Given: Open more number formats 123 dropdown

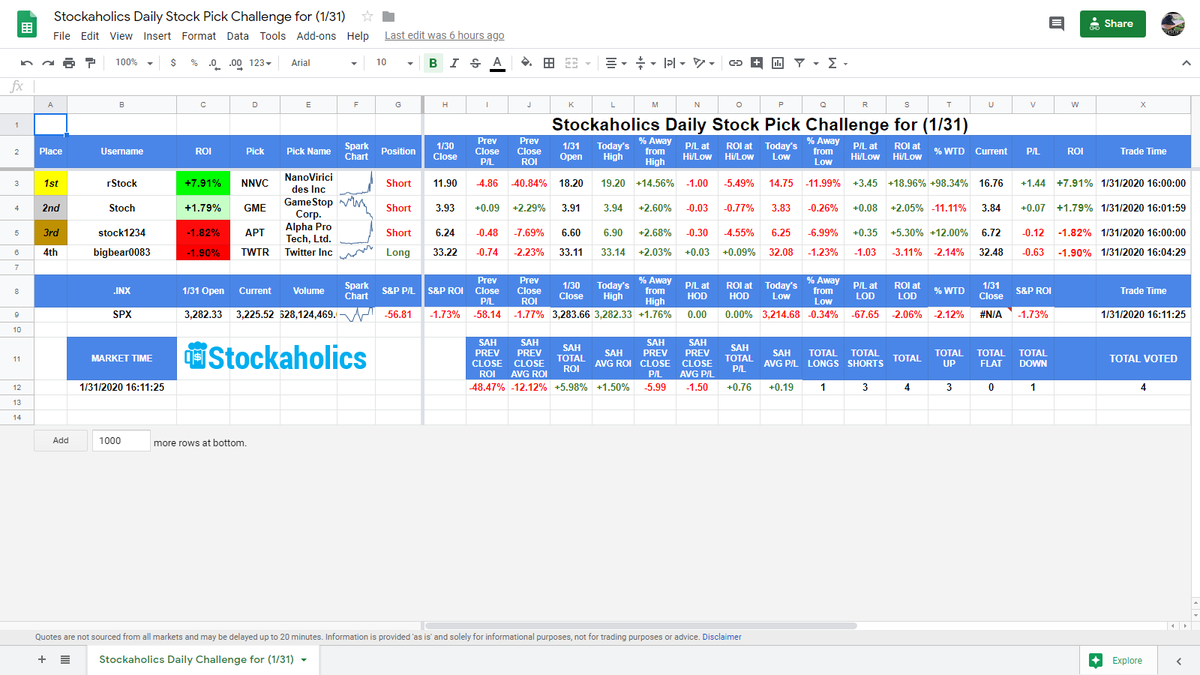Looking at the screenshot, I should (x=261, y=63).
